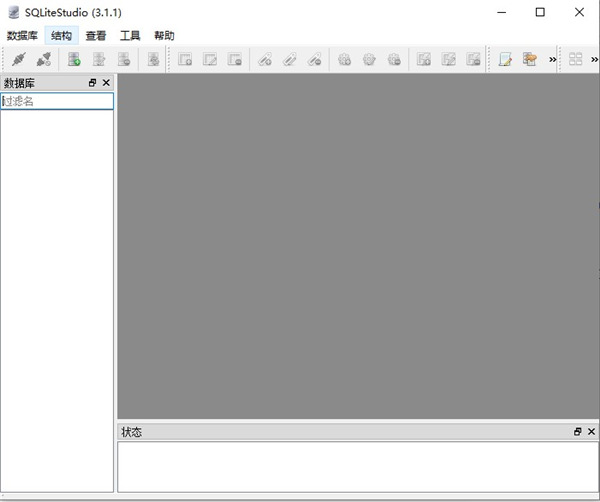Close the 数据库 side panel

coord(106,83)
